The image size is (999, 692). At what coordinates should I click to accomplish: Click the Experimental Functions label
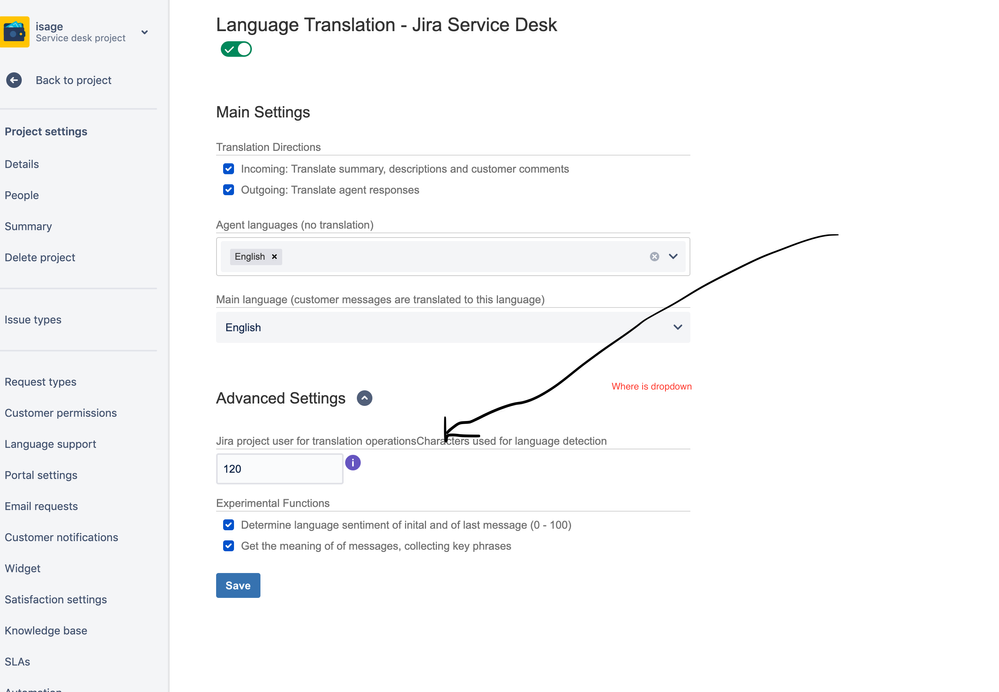[273, 503]
